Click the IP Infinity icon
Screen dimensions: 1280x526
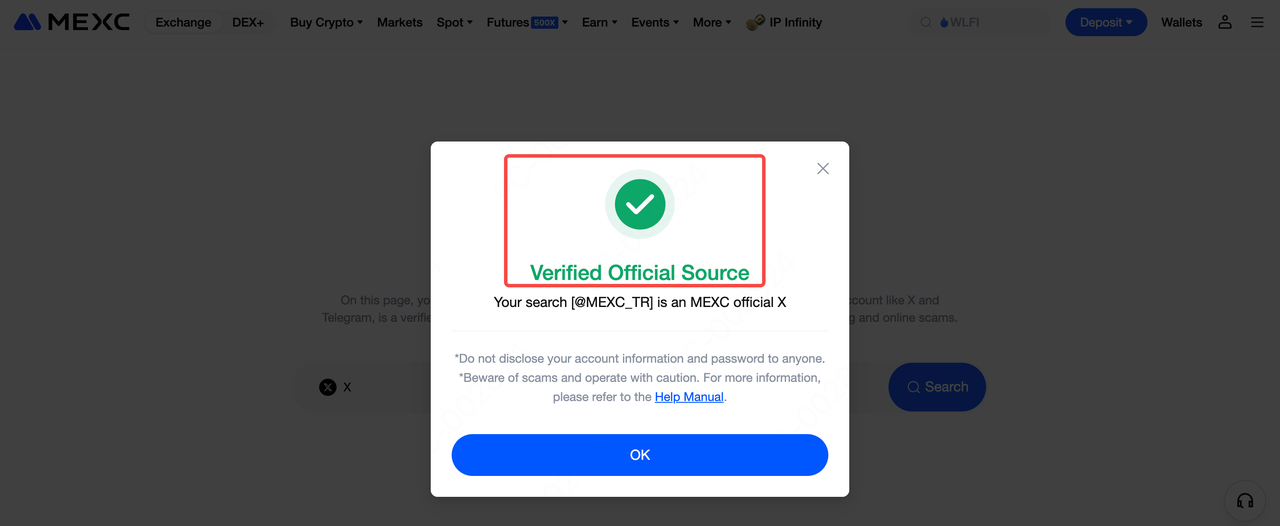[756, 22]
